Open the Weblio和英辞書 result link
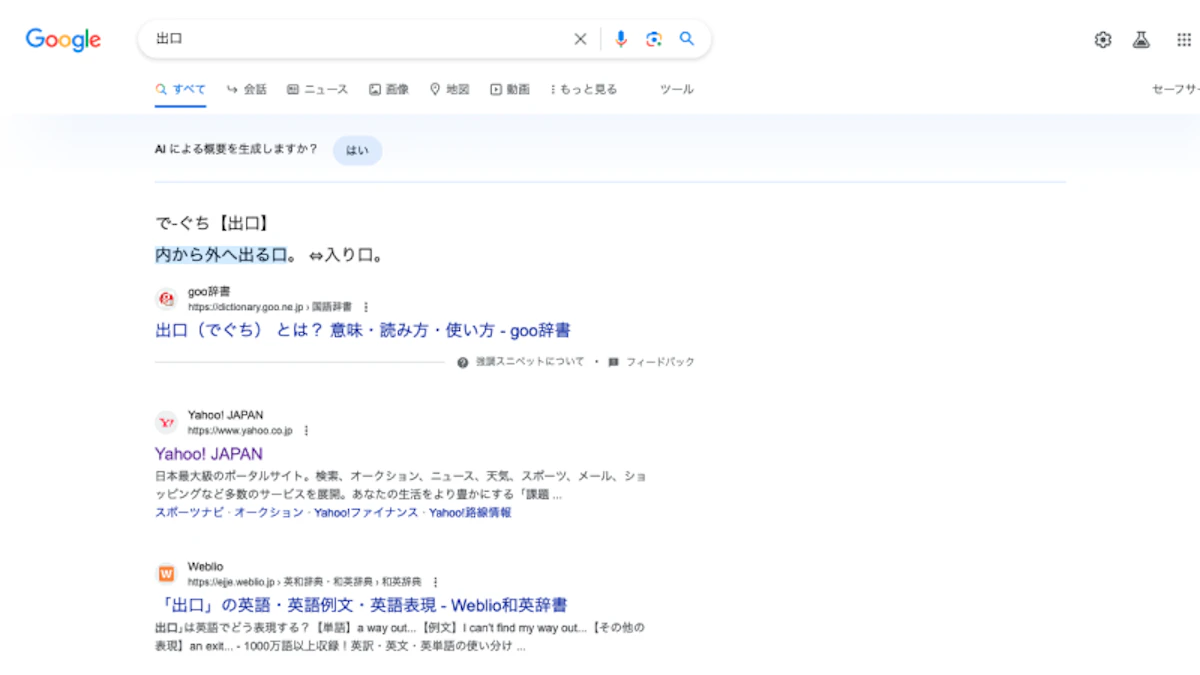The width and height of the screenshot is (1200, 675). pos(362,605)
